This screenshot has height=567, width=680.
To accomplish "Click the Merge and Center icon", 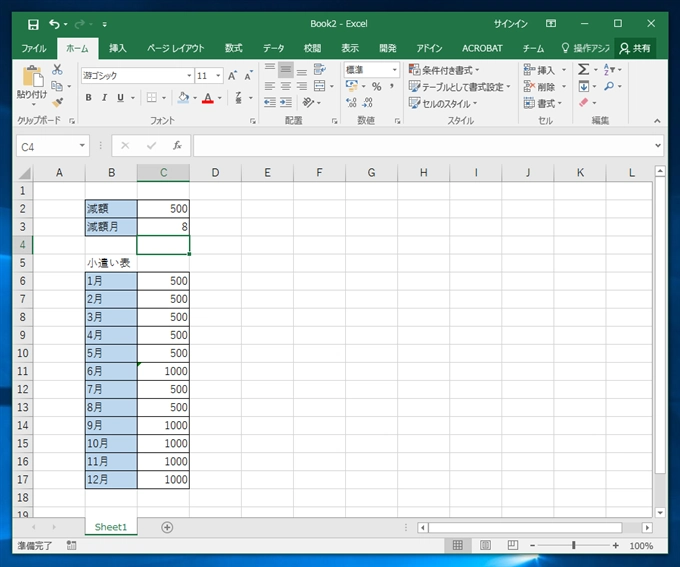I will click(x=320, y=86).
